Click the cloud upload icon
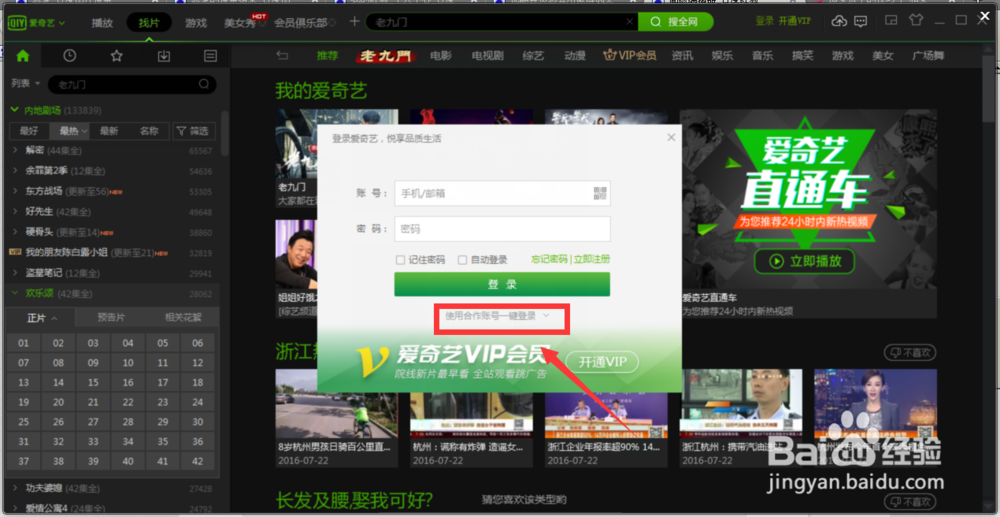Screen dimensions: 1000x517 (x=839, y=21)
